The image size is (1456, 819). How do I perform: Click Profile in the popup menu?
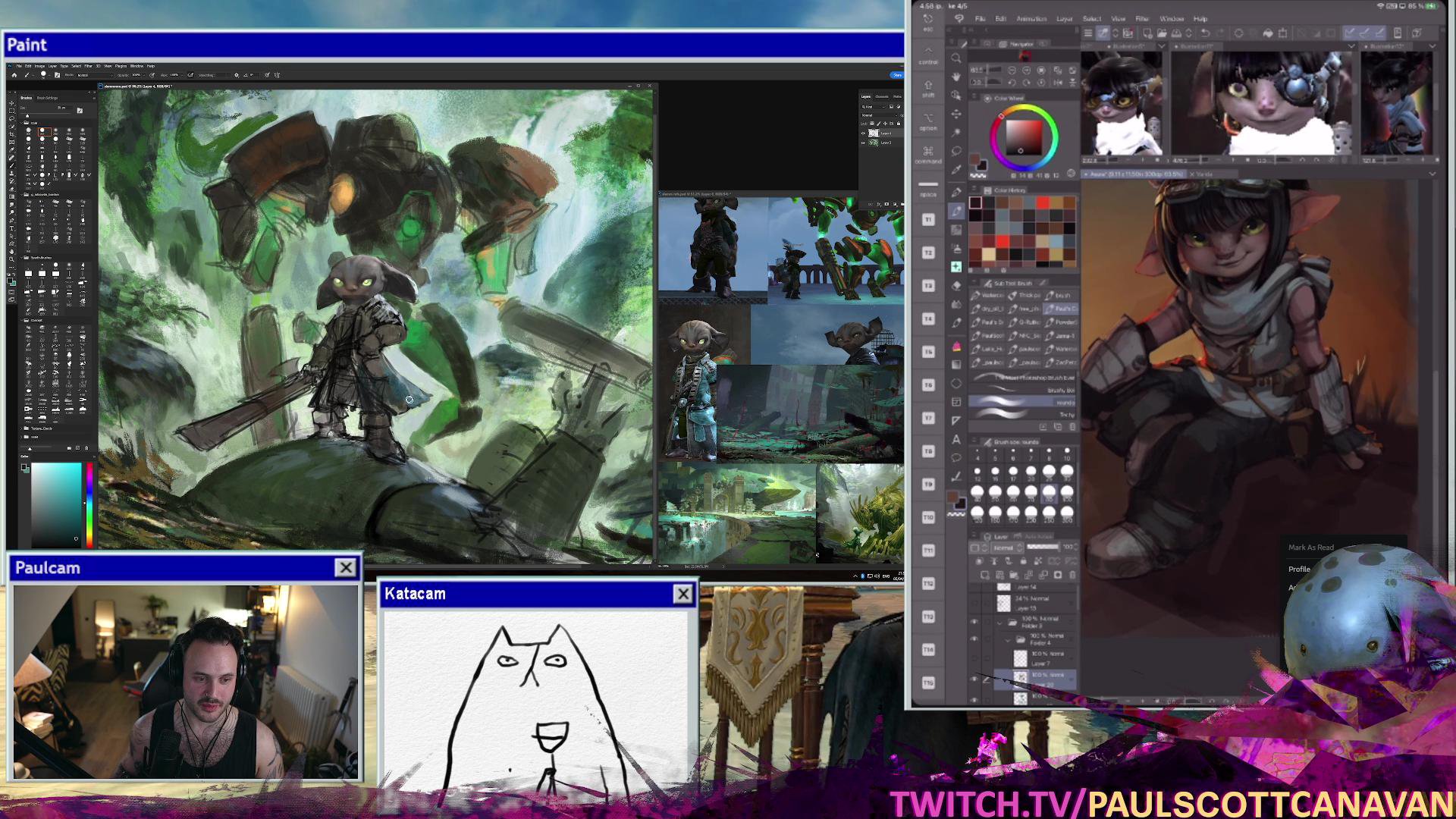point(1299,569)
